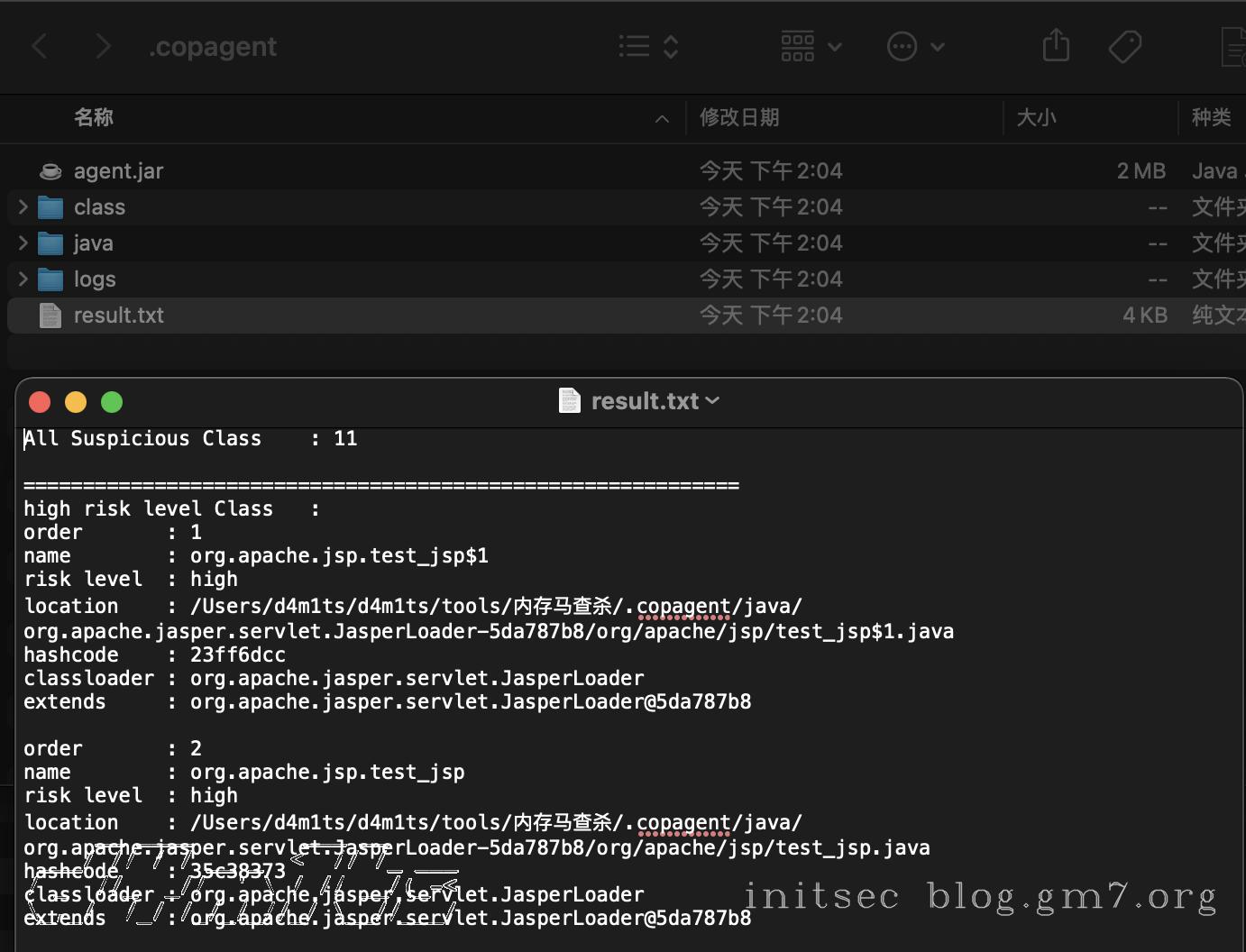The height and width of the screenshot is (952, 1246).
Task: Open the group-by grid icon menu
Action: (x=811, y=46)
